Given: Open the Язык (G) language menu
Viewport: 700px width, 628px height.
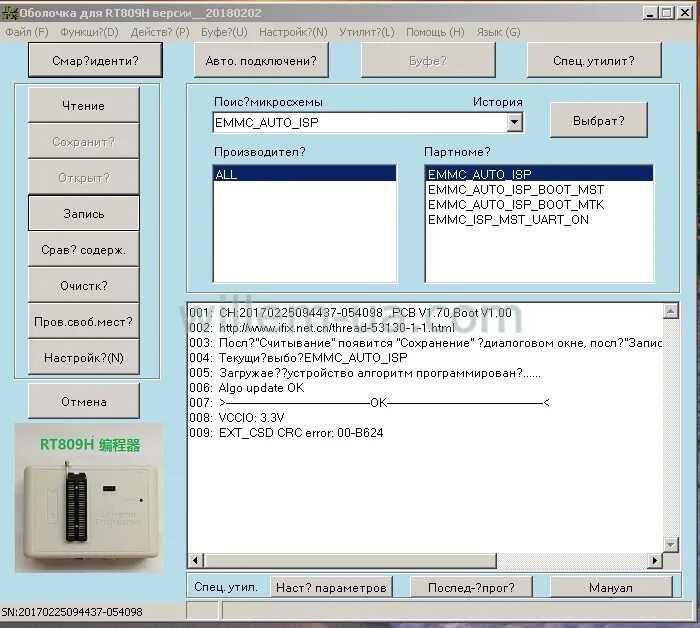Looking at the screenshot, I should pos(498,32).
